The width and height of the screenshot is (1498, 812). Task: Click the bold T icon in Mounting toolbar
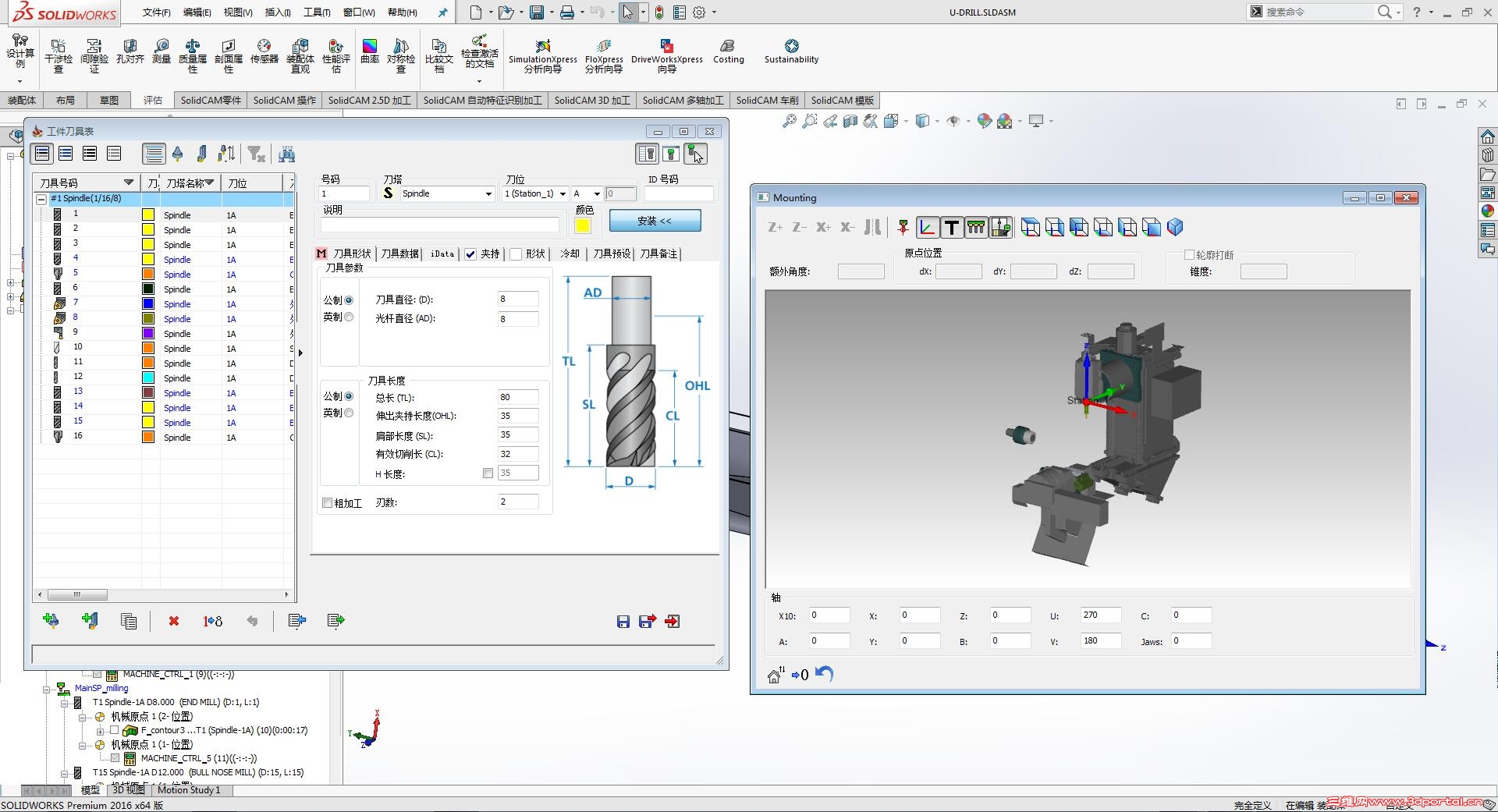pyautogui.click(x=952, y=227)
